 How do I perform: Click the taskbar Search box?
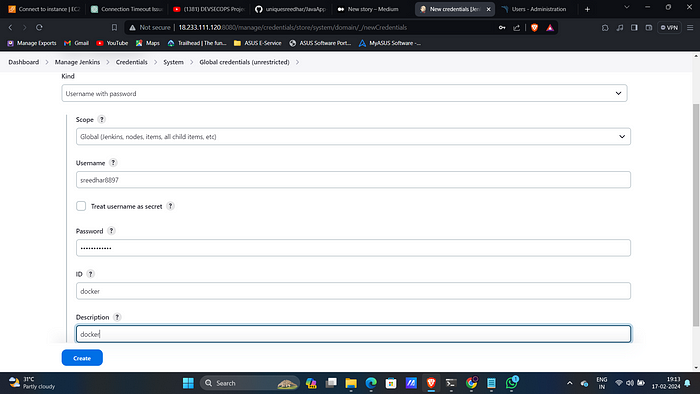(x=250, y=383)
